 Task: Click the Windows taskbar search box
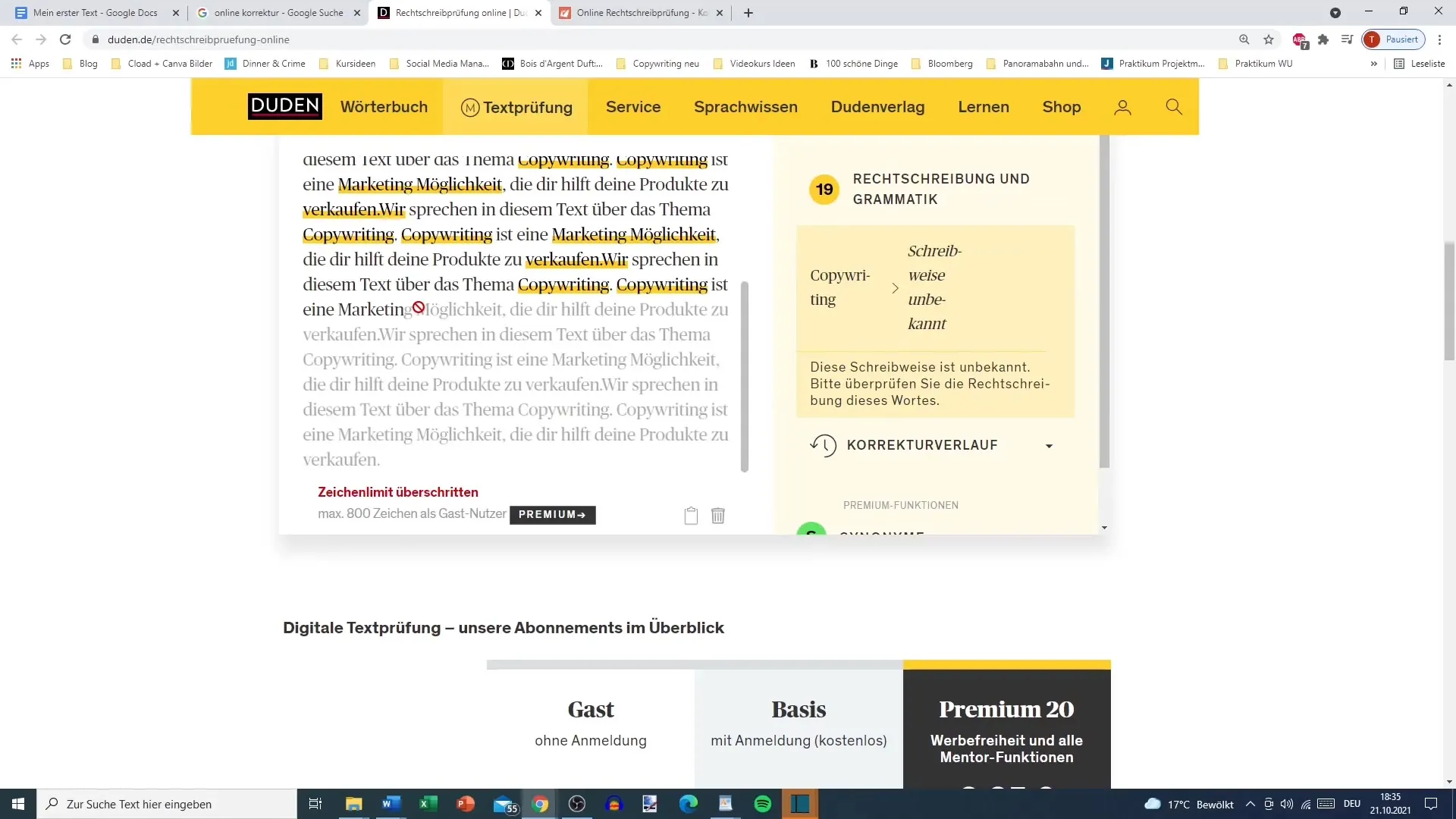(x=167, y=804)
